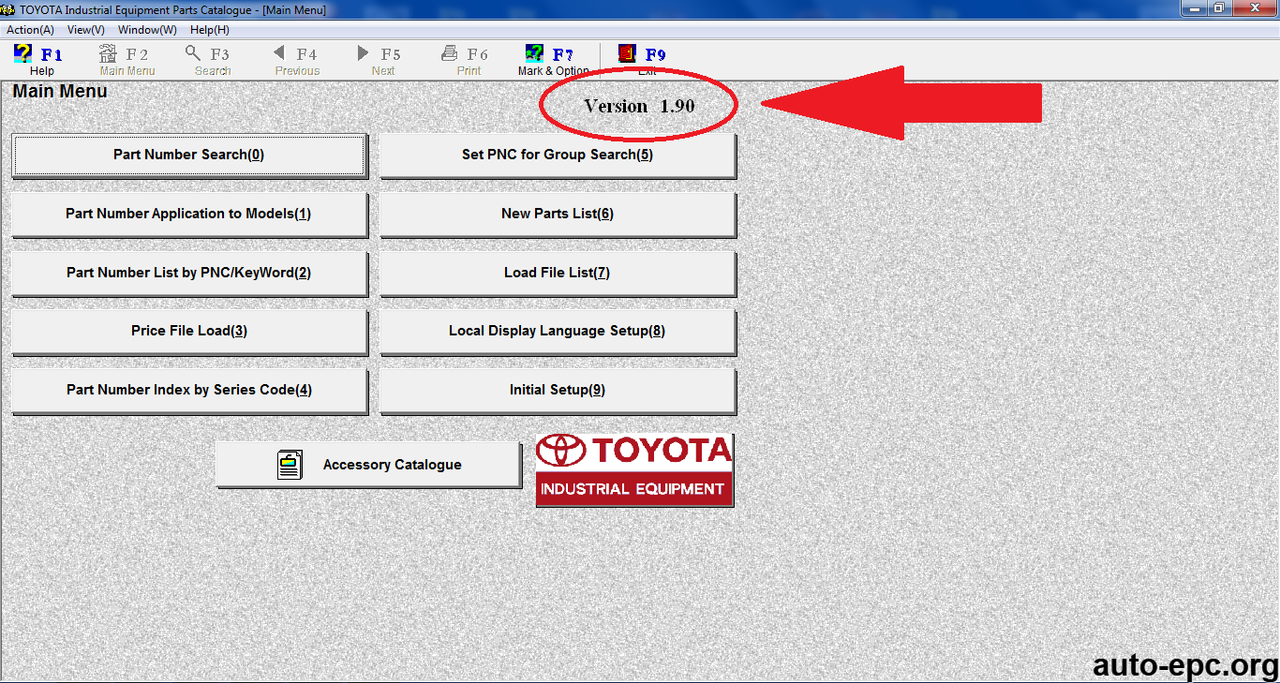Go back with F4 Previous arrow
1280x683 pixels.
click(x=279, y=54)
